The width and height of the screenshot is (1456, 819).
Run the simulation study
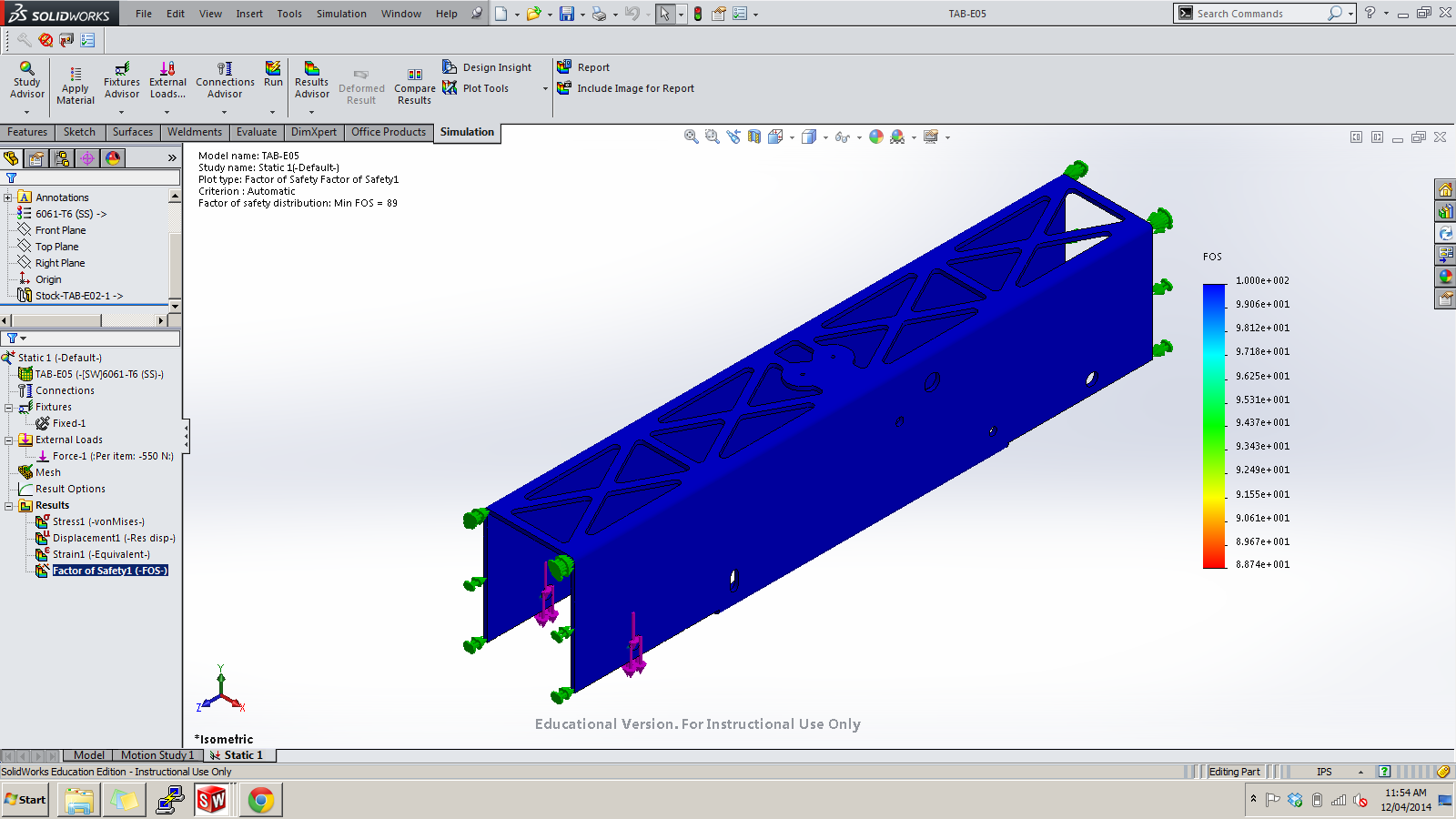272,77
